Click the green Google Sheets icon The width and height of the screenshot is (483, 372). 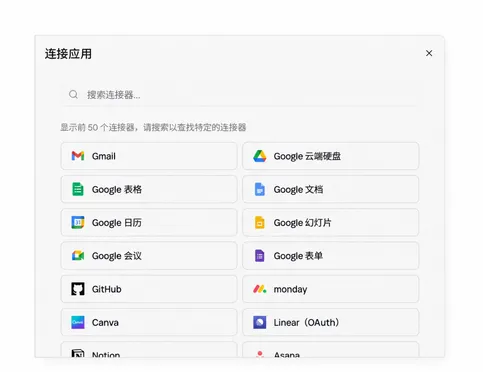78,189
